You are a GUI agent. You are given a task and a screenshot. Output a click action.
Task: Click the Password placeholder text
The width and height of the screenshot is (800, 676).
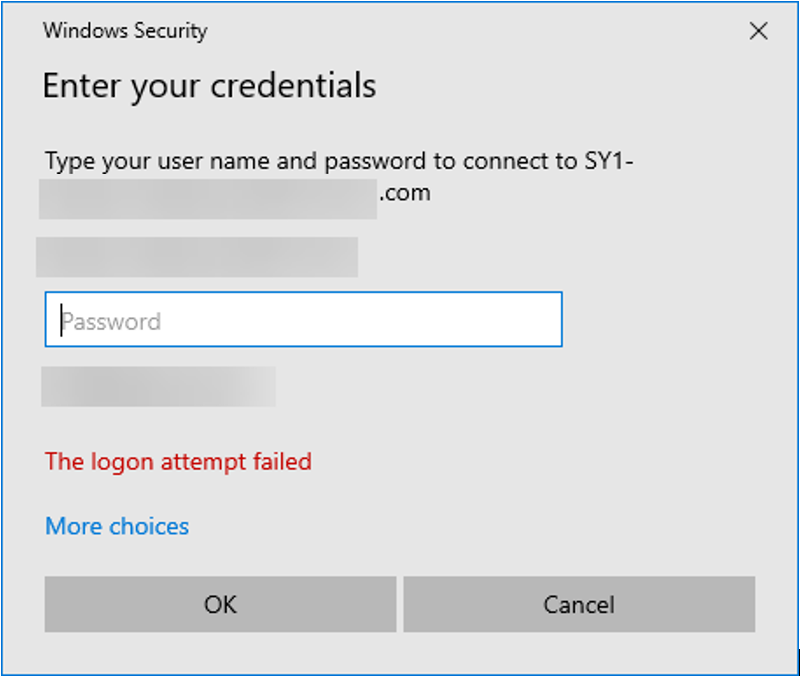(112, 322)
